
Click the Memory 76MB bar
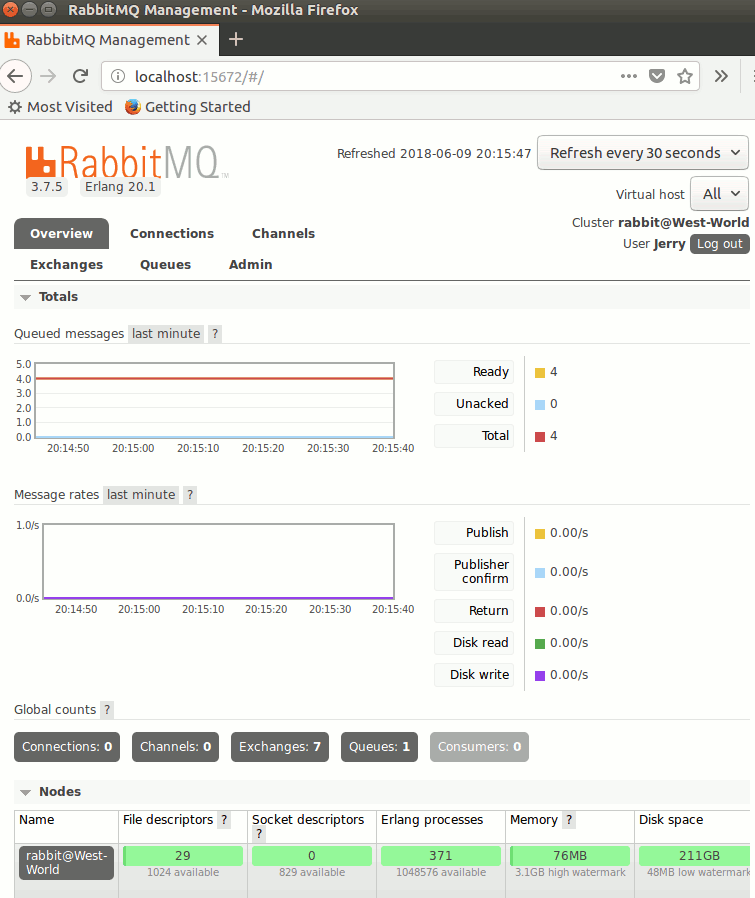coord(570,856)
